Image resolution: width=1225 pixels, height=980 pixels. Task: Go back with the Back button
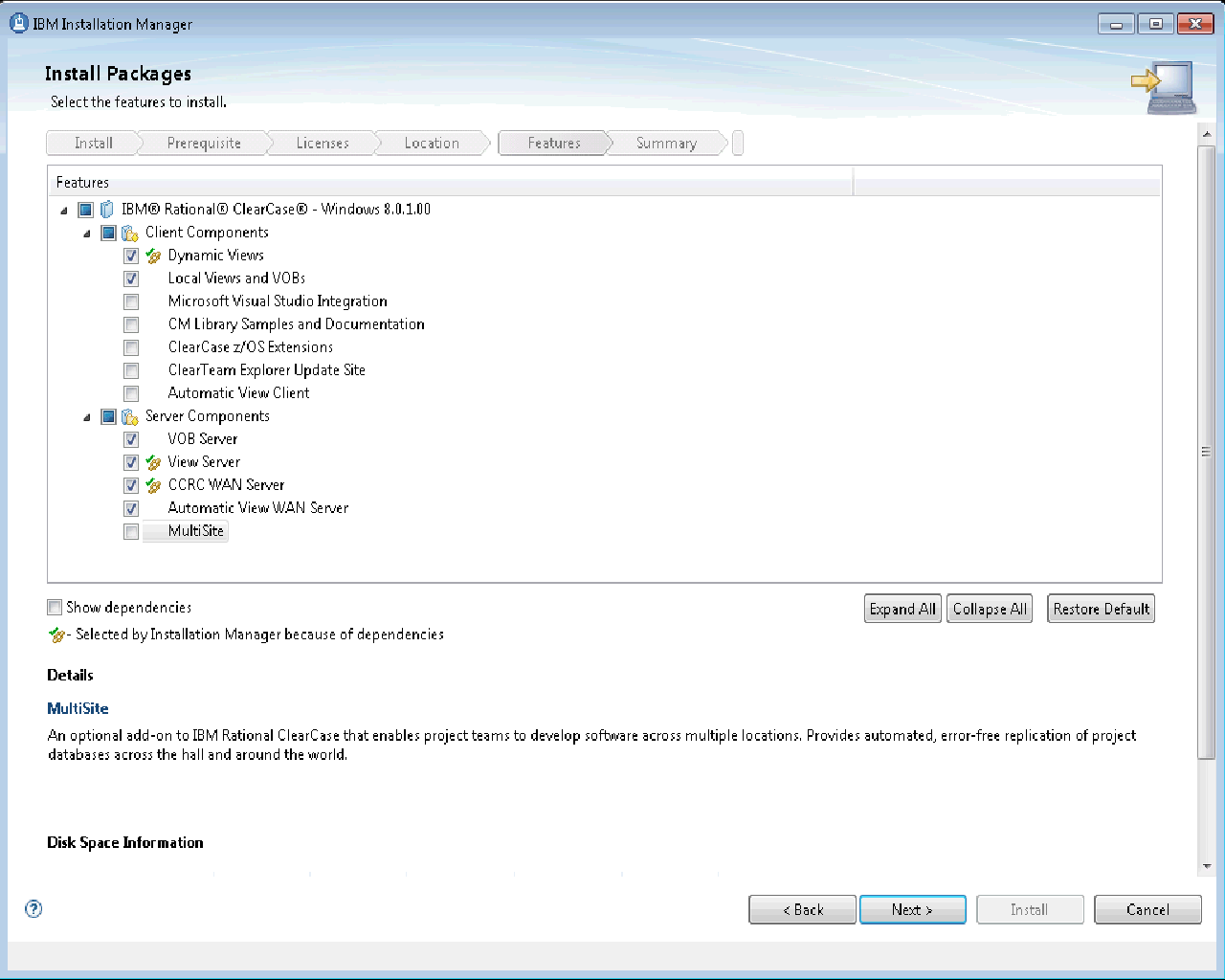[802, 909]
